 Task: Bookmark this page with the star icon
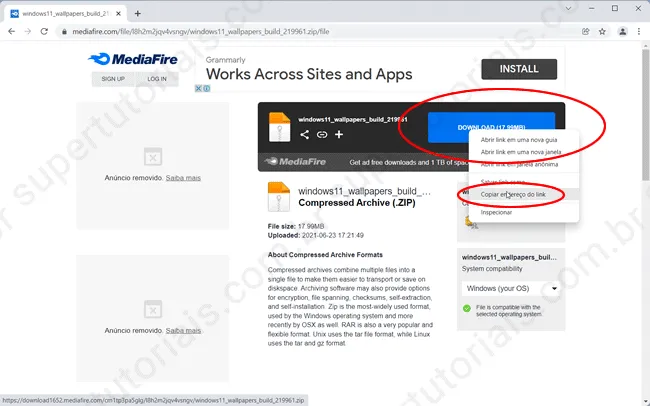click(x=602, y=31)
